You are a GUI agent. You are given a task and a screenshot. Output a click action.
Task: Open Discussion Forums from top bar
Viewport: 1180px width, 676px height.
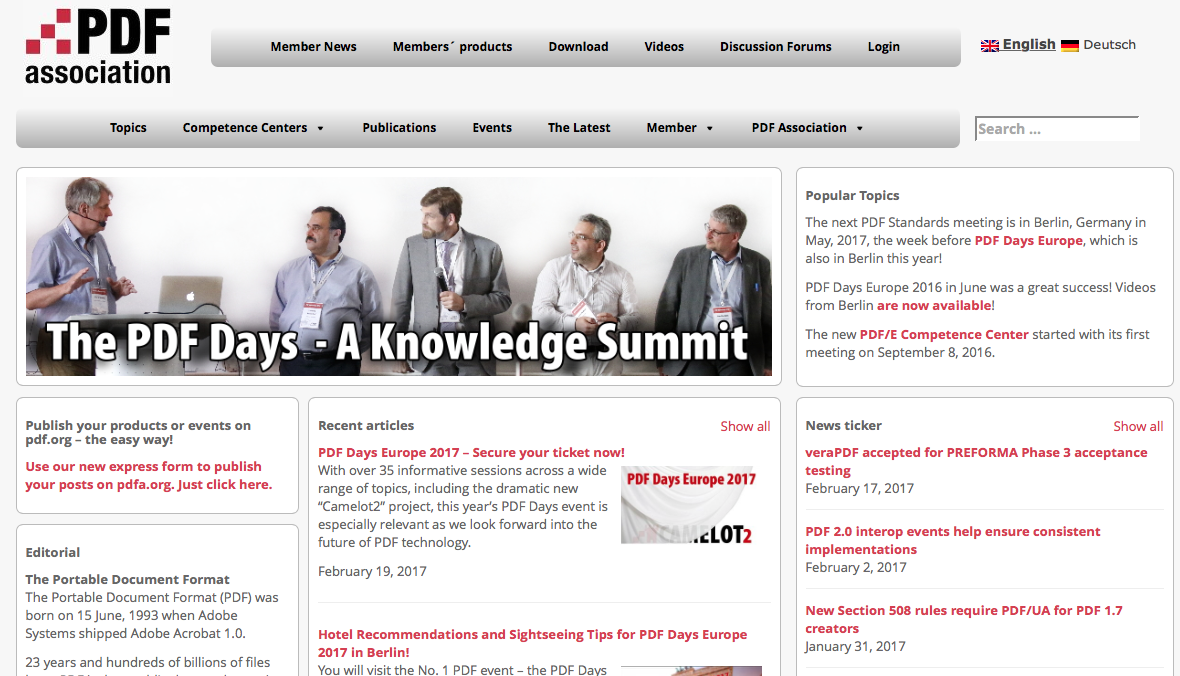coord(775,47)
